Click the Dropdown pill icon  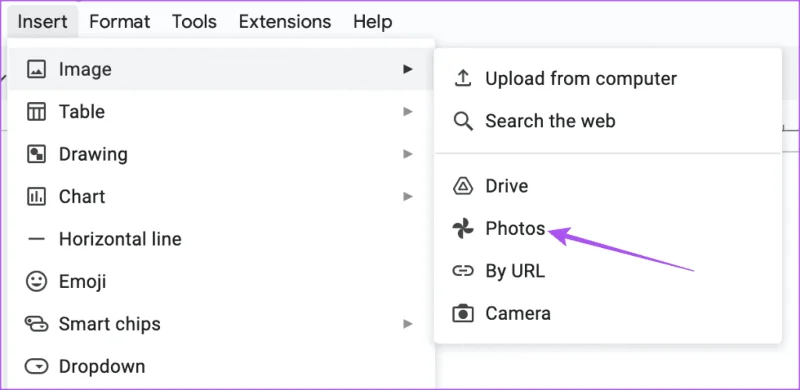tap(36, 366)
